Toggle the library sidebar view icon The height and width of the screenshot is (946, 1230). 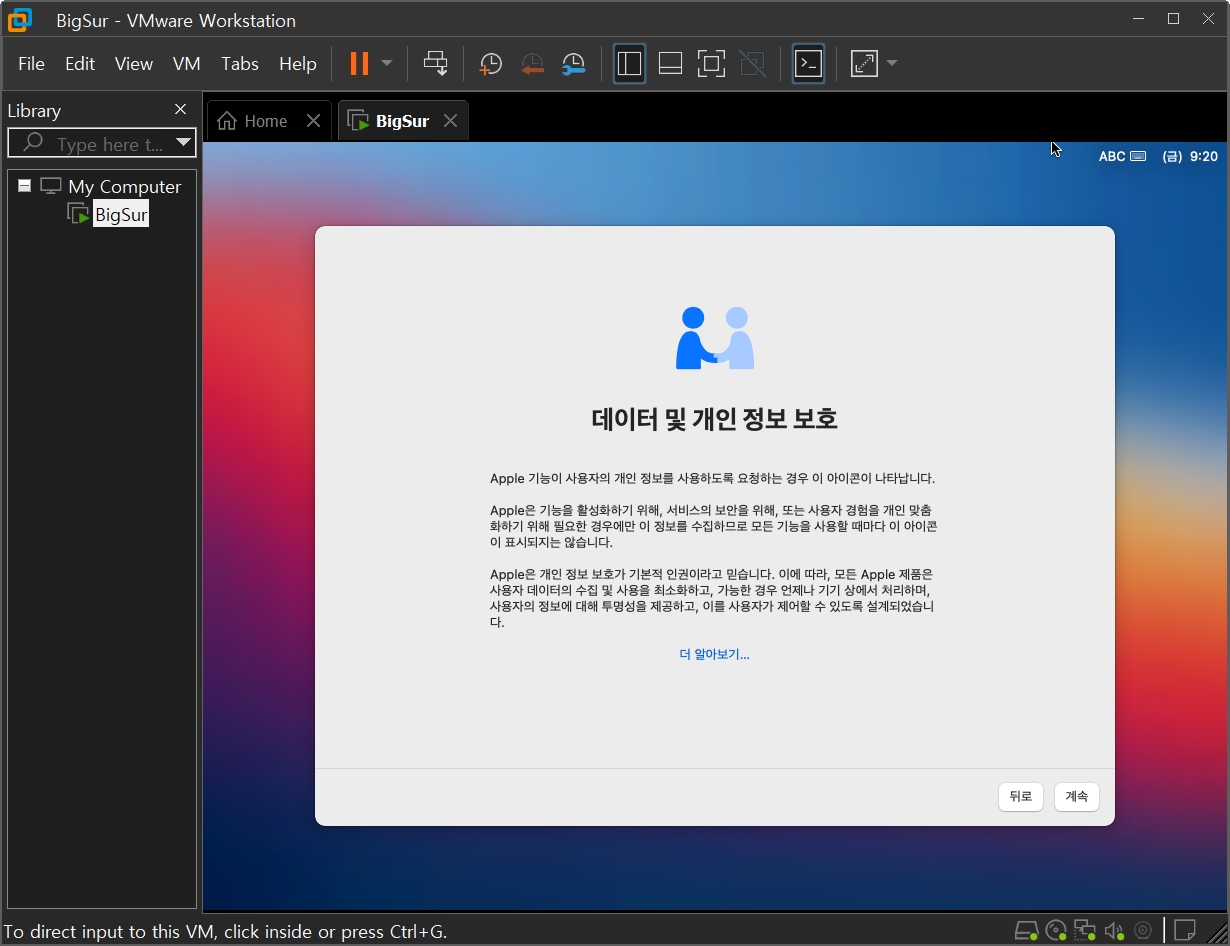[x=629, y=63]
